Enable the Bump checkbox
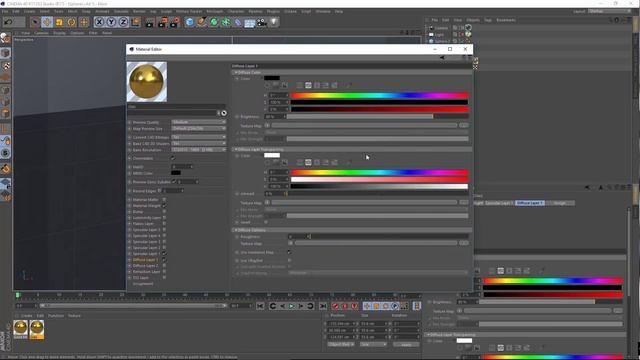 coord(164,212)
